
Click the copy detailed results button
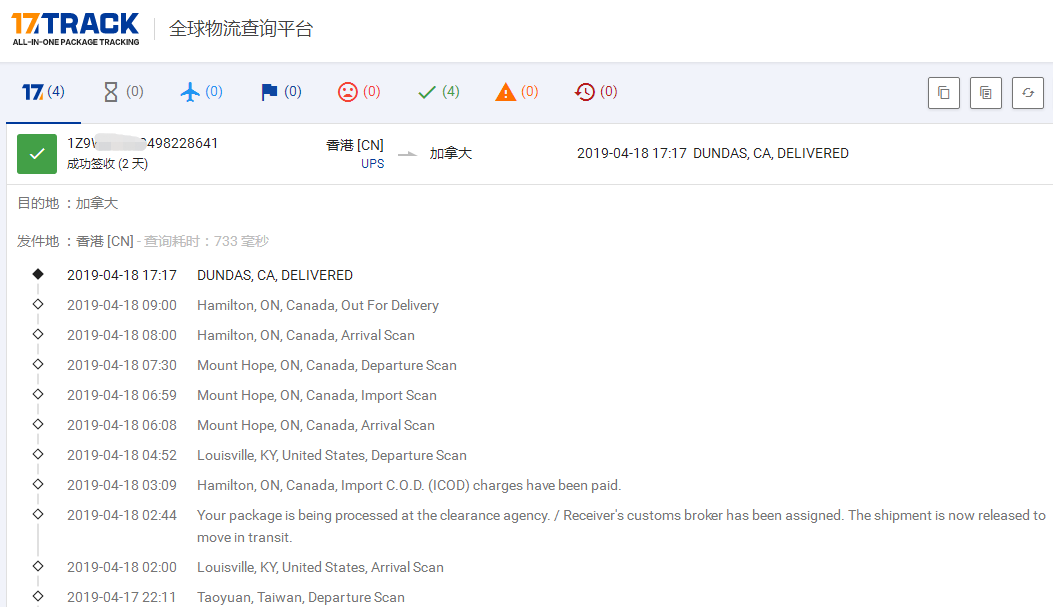click(x=985, y=93)
